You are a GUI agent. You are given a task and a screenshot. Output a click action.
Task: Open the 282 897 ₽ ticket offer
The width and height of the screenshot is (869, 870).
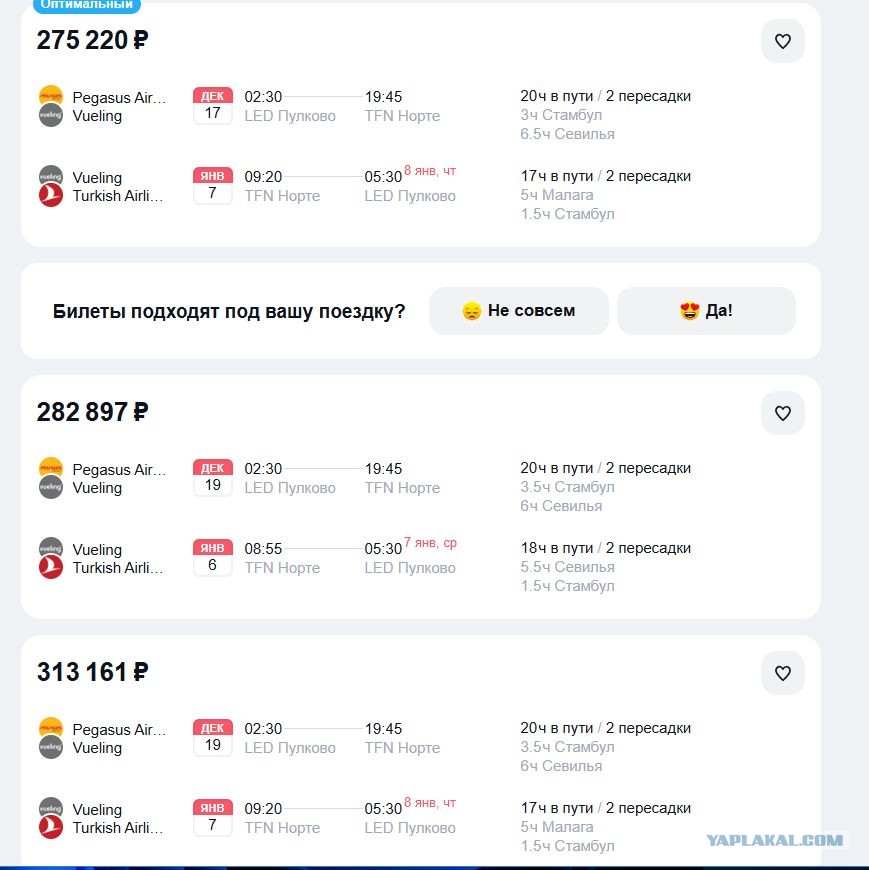point(93,412)
